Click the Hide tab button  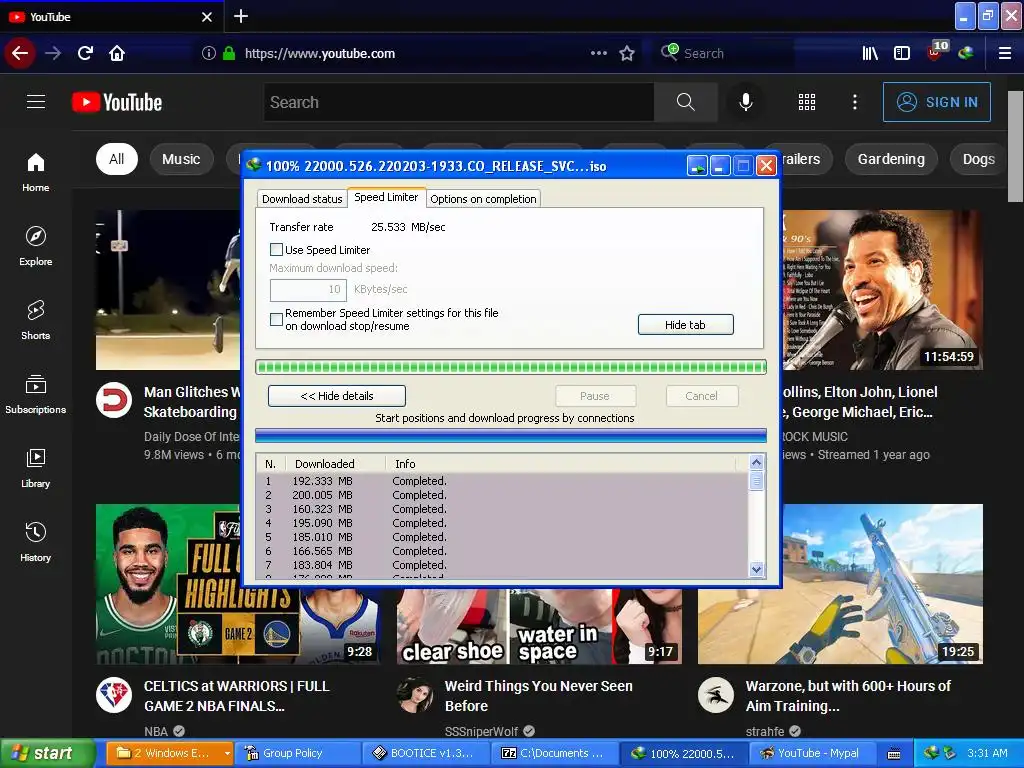685,325
